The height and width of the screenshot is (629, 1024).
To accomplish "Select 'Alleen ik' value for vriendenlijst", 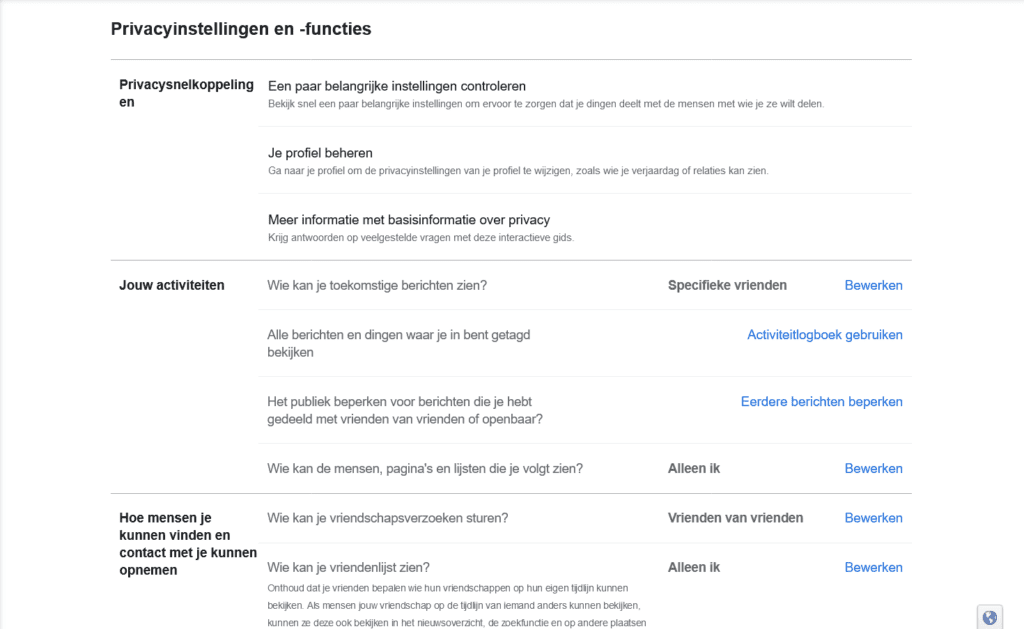I will point(694,568).
